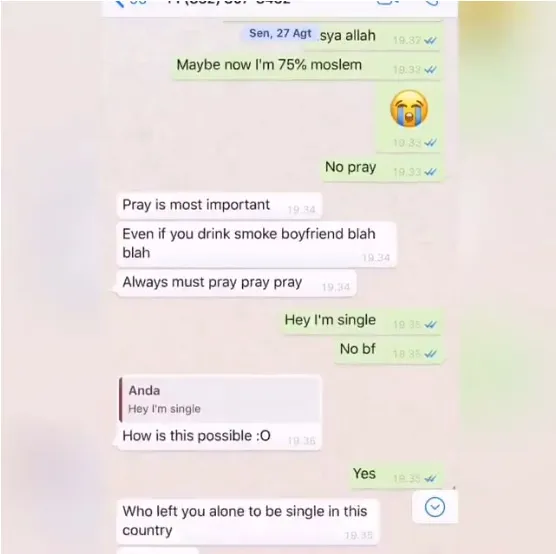Start a voice call with phone icon
Viewport: 556px width, 554px height.
(431, 3)
